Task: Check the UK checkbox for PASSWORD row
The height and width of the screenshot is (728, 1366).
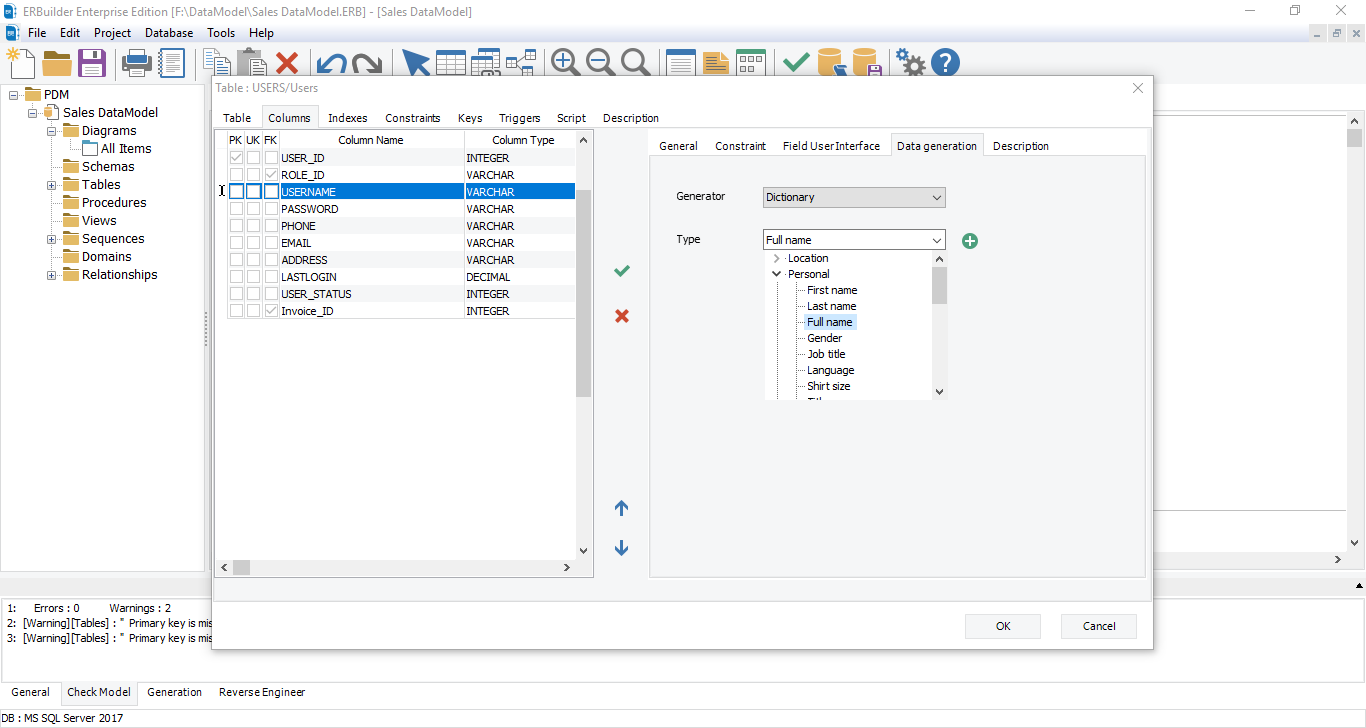Action: 253,208
